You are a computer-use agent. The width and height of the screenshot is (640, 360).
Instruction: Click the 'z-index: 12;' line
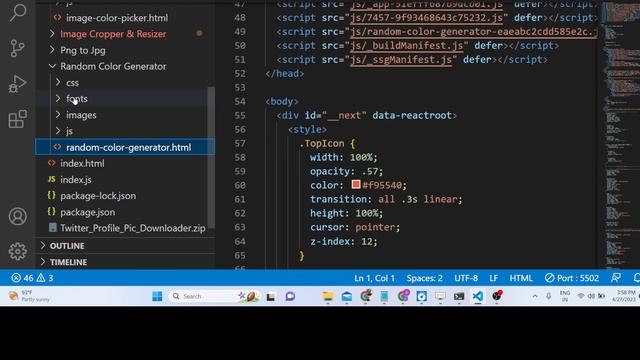(343, 241)
